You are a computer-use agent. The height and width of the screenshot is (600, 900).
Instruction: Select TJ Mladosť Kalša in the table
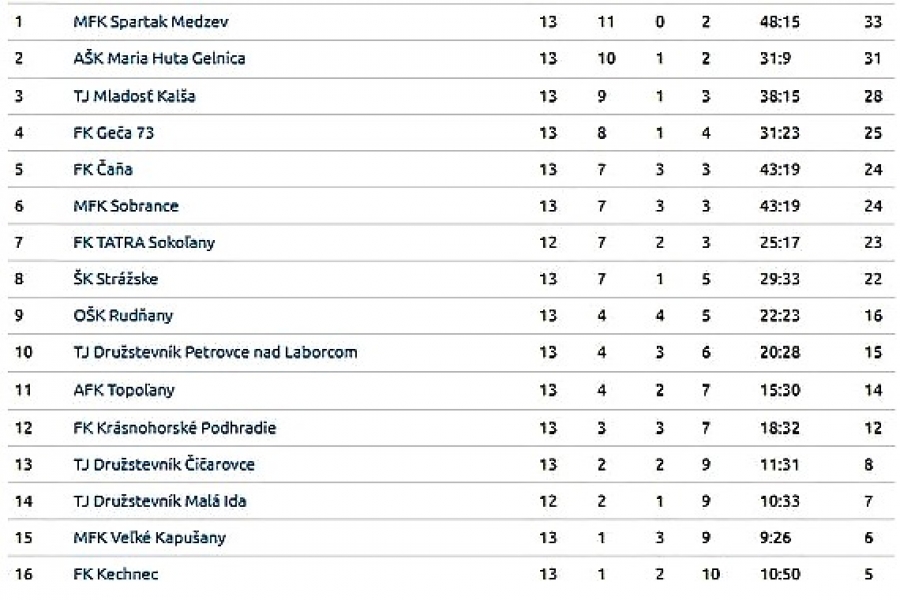[134, 96]
